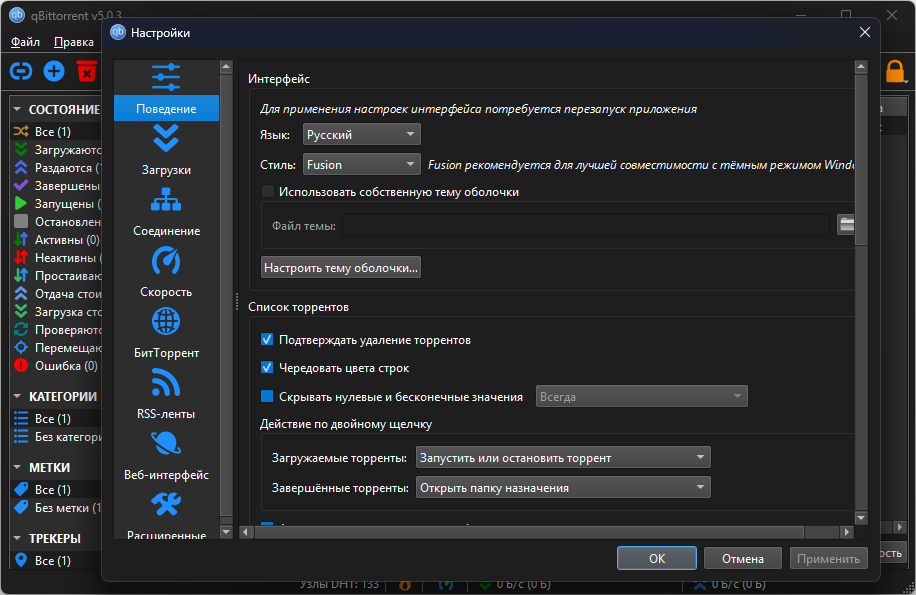Click the qBittorrent logo in Settings title bar
Image resolution: width=916 pixels, height=595 pixels.
tap(118, 33)
